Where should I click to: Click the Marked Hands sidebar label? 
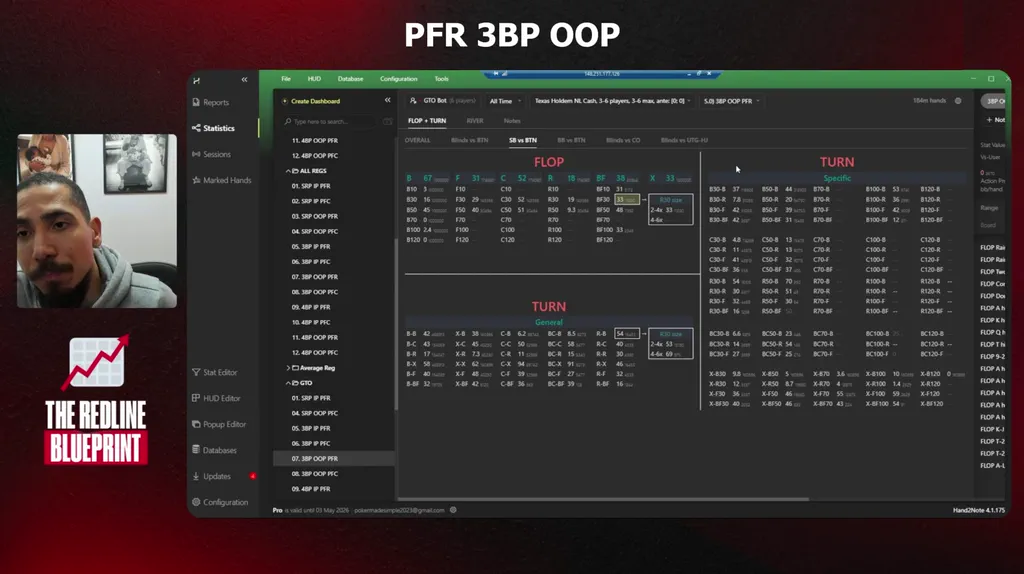click(227, 180)
